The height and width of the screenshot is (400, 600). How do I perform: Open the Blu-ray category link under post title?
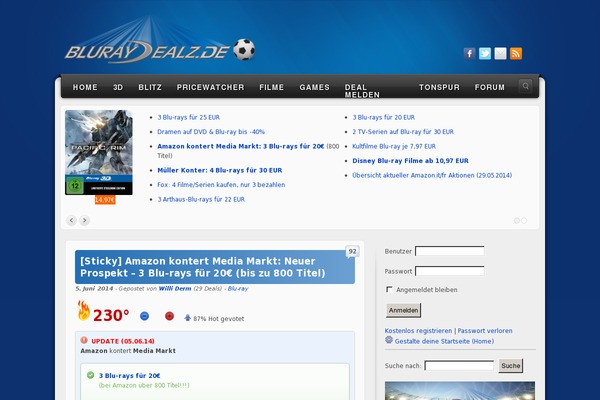[x=238, y=289]
